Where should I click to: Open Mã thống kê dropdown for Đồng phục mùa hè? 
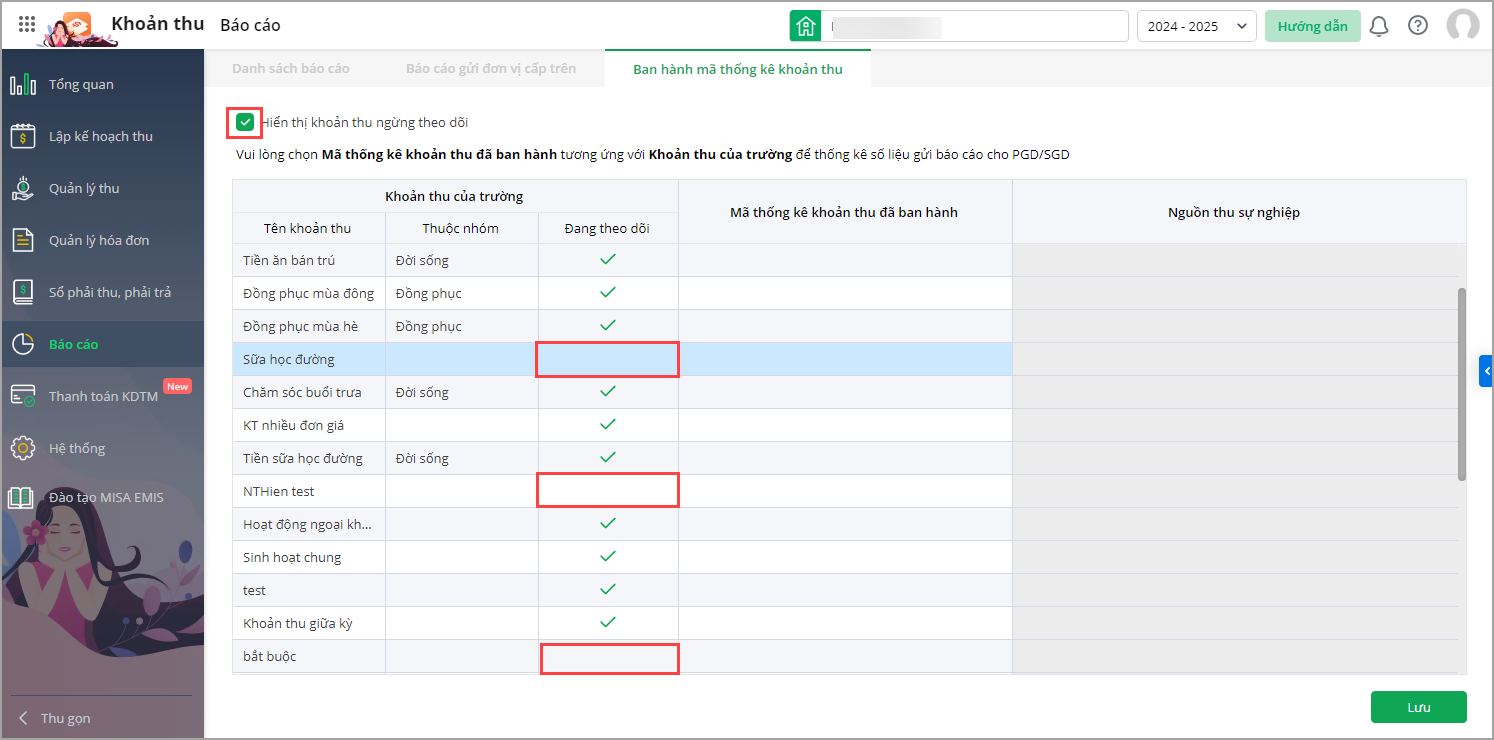click(x=845, y=326)
